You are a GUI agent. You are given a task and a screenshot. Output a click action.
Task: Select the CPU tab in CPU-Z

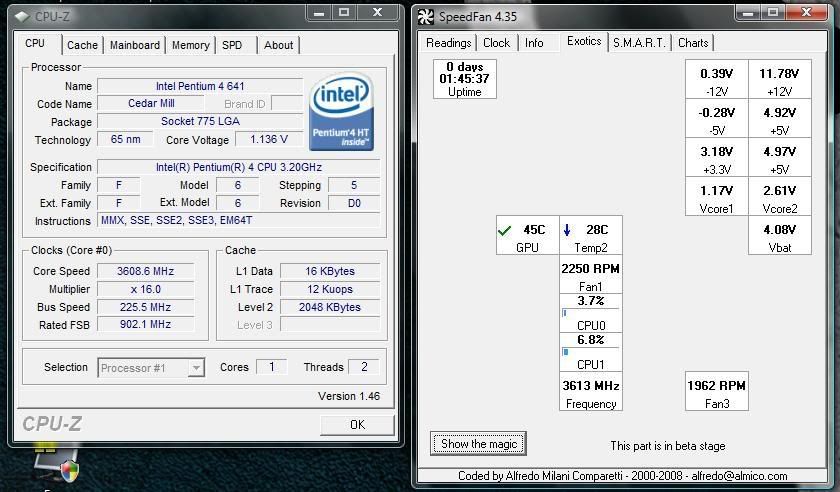(35, 43)
